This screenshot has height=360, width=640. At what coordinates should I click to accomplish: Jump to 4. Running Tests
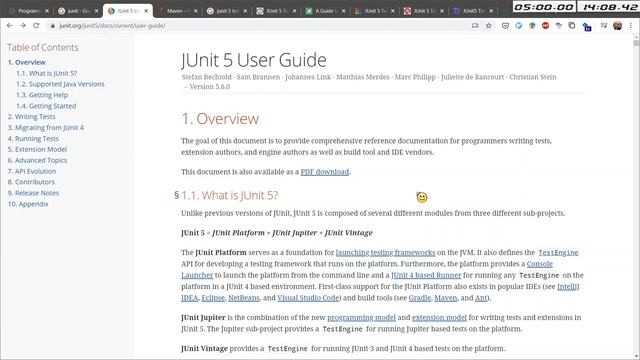click(33, 139)
